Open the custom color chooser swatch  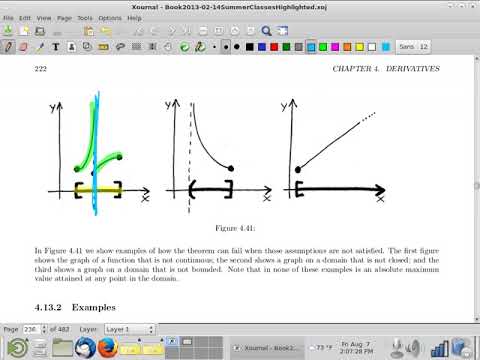coord(386,47)
